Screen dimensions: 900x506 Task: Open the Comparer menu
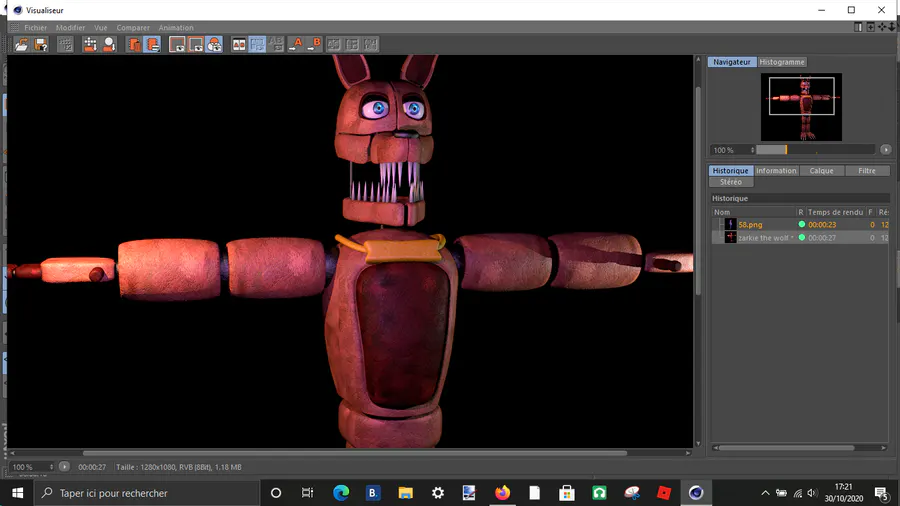133,28
